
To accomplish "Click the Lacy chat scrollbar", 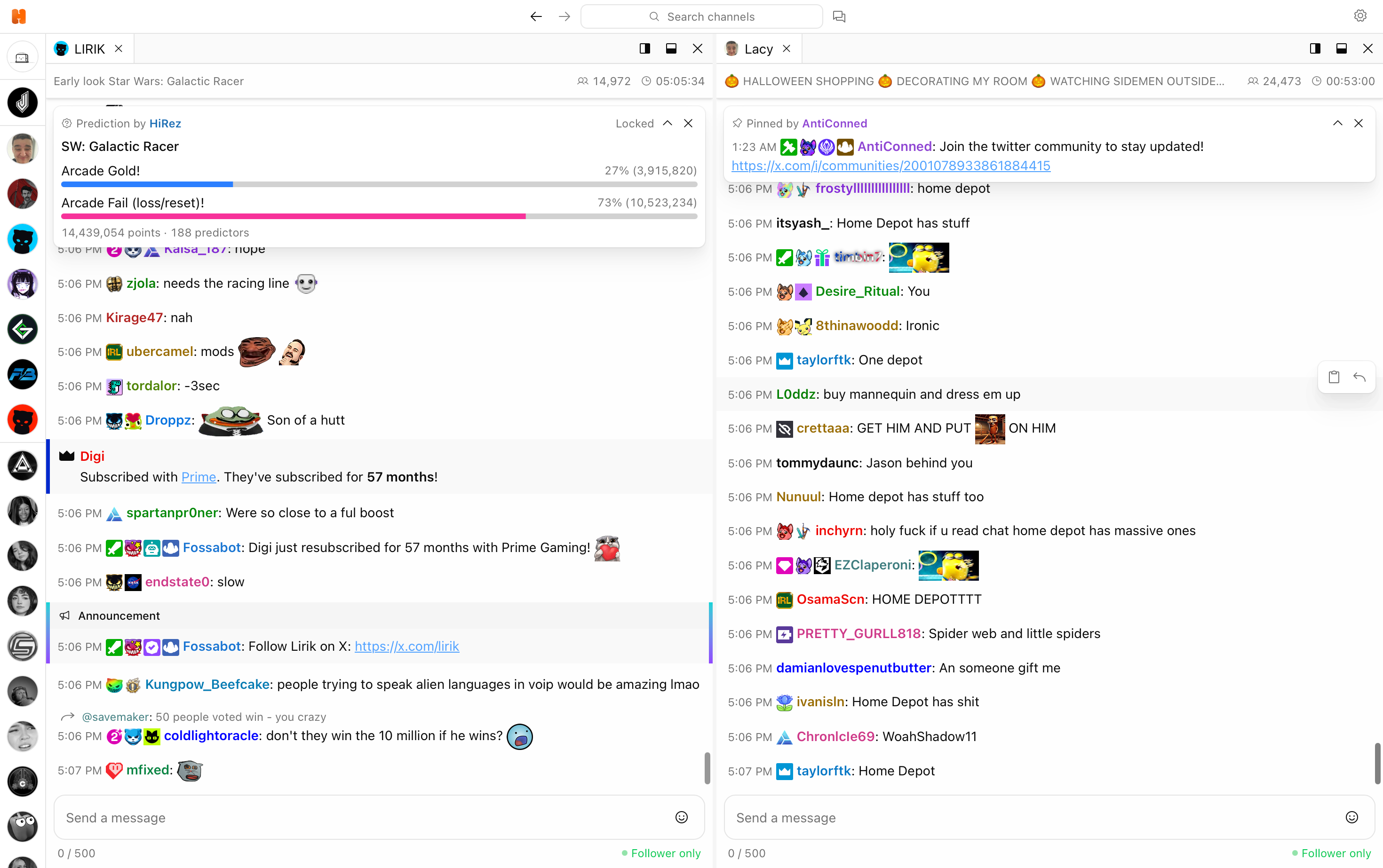I will point(1377,764).
